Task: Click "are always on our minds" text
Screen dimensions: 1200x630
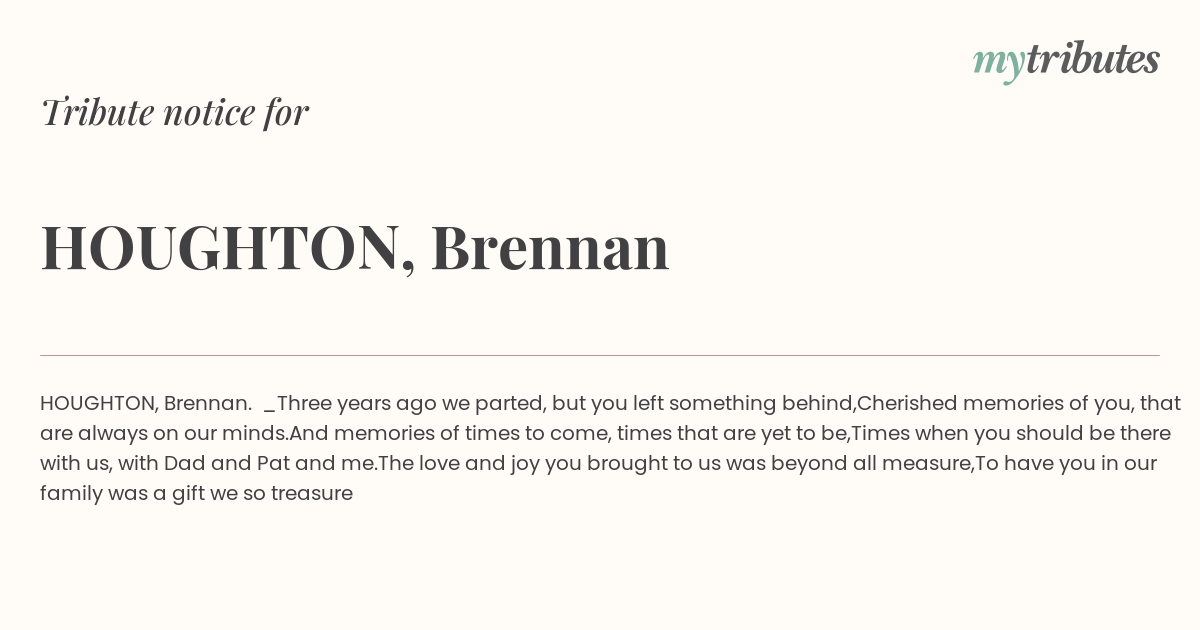Action: 163,433
